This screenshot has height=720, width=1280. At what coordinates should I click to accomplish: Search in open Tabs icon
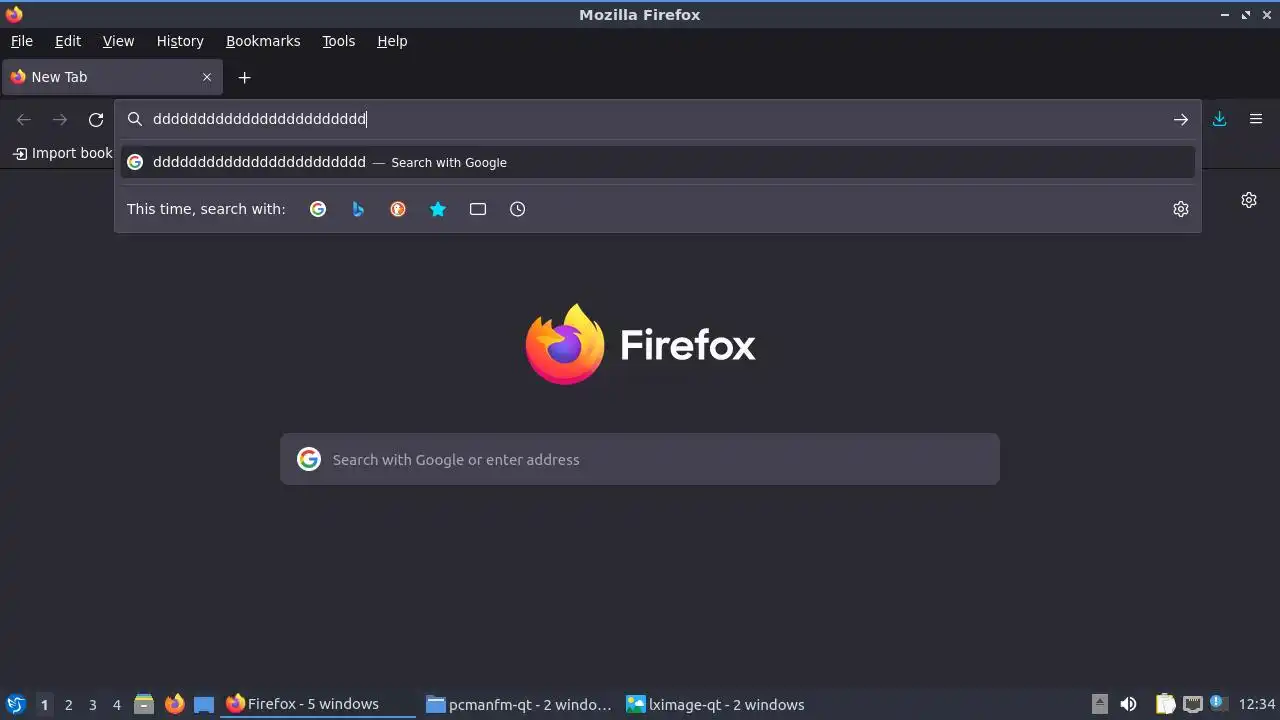(478, 209)
